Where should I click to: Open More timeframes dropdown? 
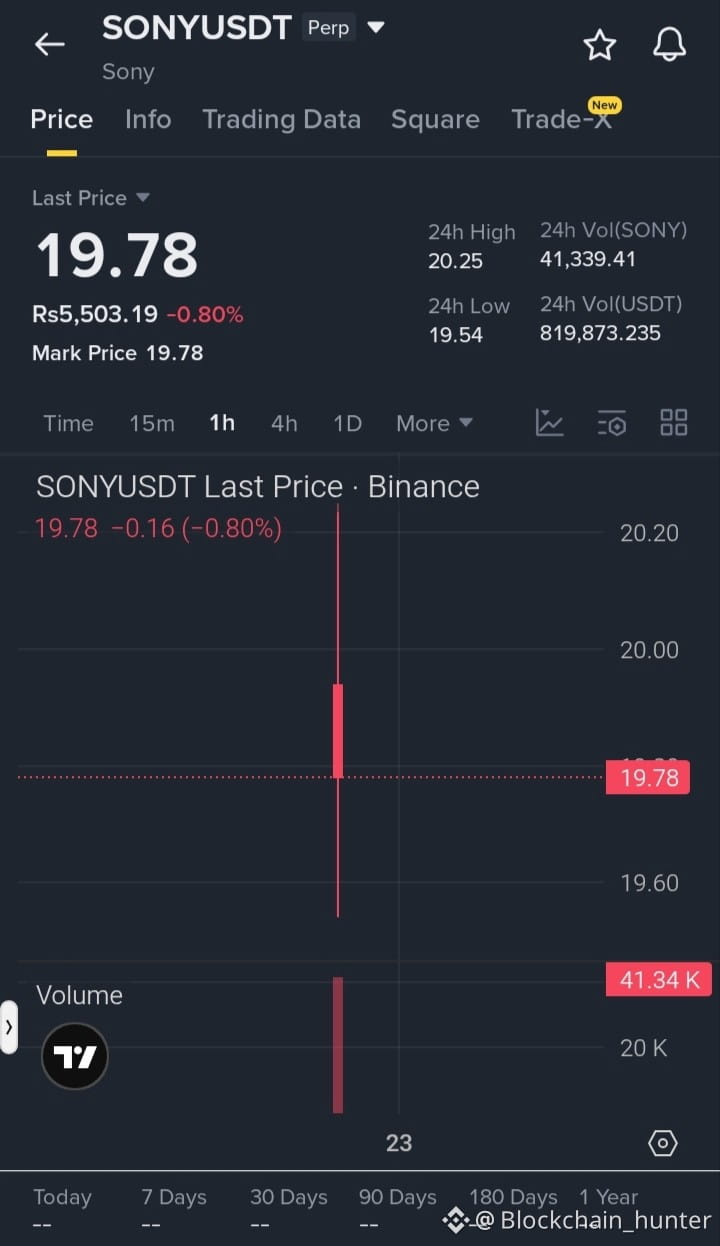coord(434,423)
